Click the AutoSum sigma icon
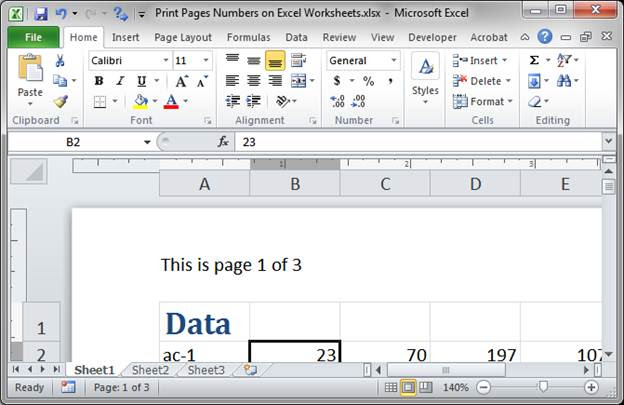Viewport: 624px width, 405px height. click(x=534, y=60)
